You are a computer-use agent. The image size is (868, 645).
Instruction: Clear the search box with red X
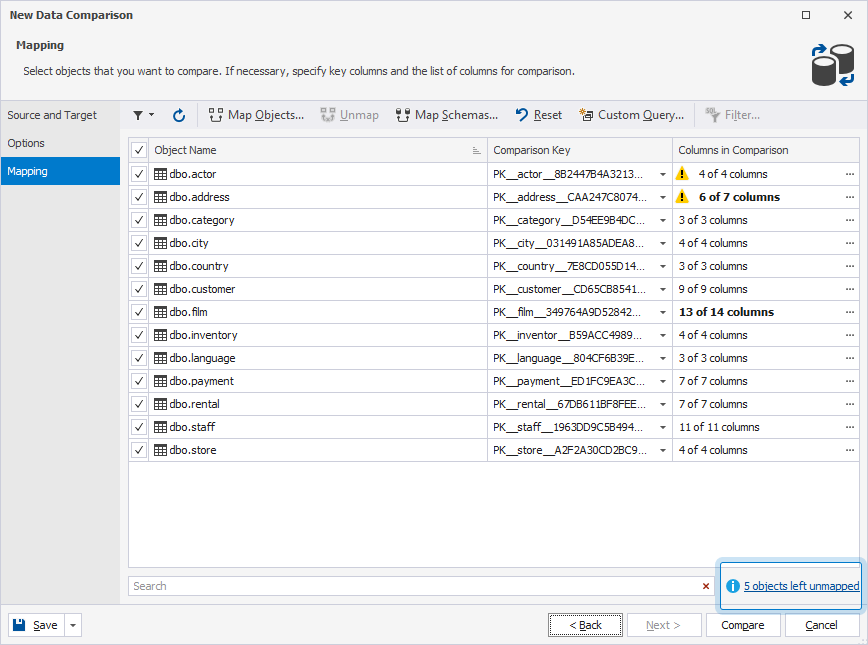click(706, 586)
